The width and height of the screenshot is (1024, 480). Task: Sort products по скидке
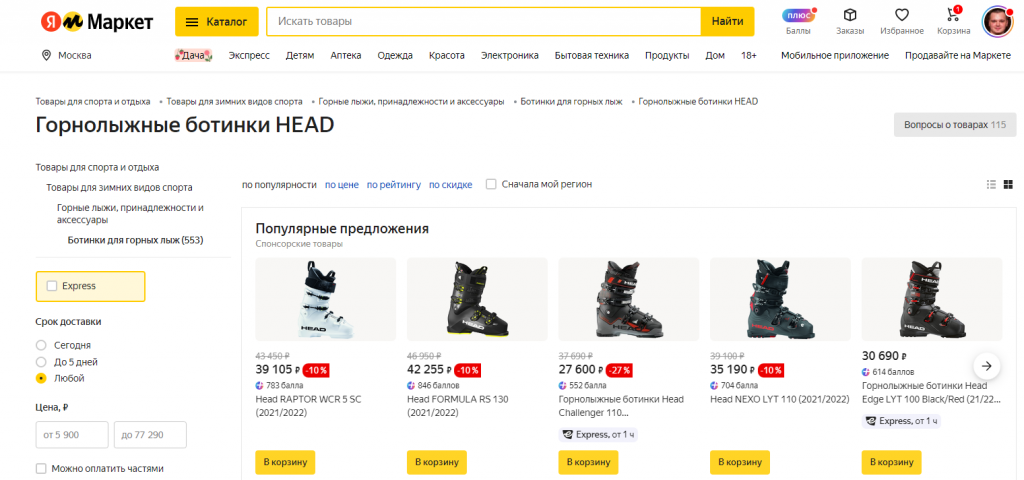click(x=451, y=185)
